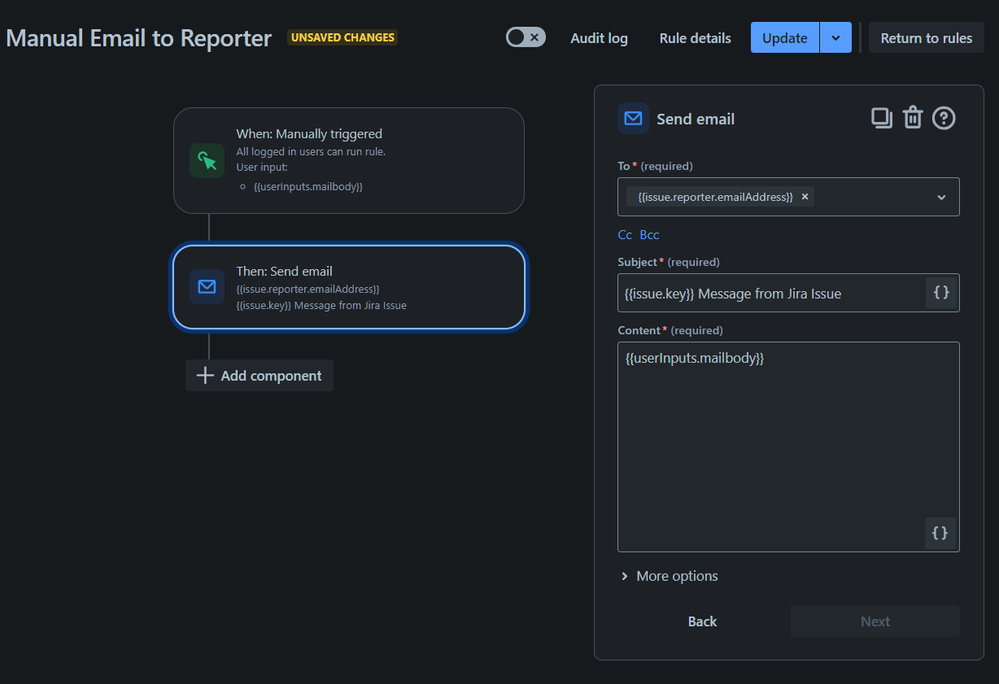Insert a smart value into the Subject field

point(939,292)
